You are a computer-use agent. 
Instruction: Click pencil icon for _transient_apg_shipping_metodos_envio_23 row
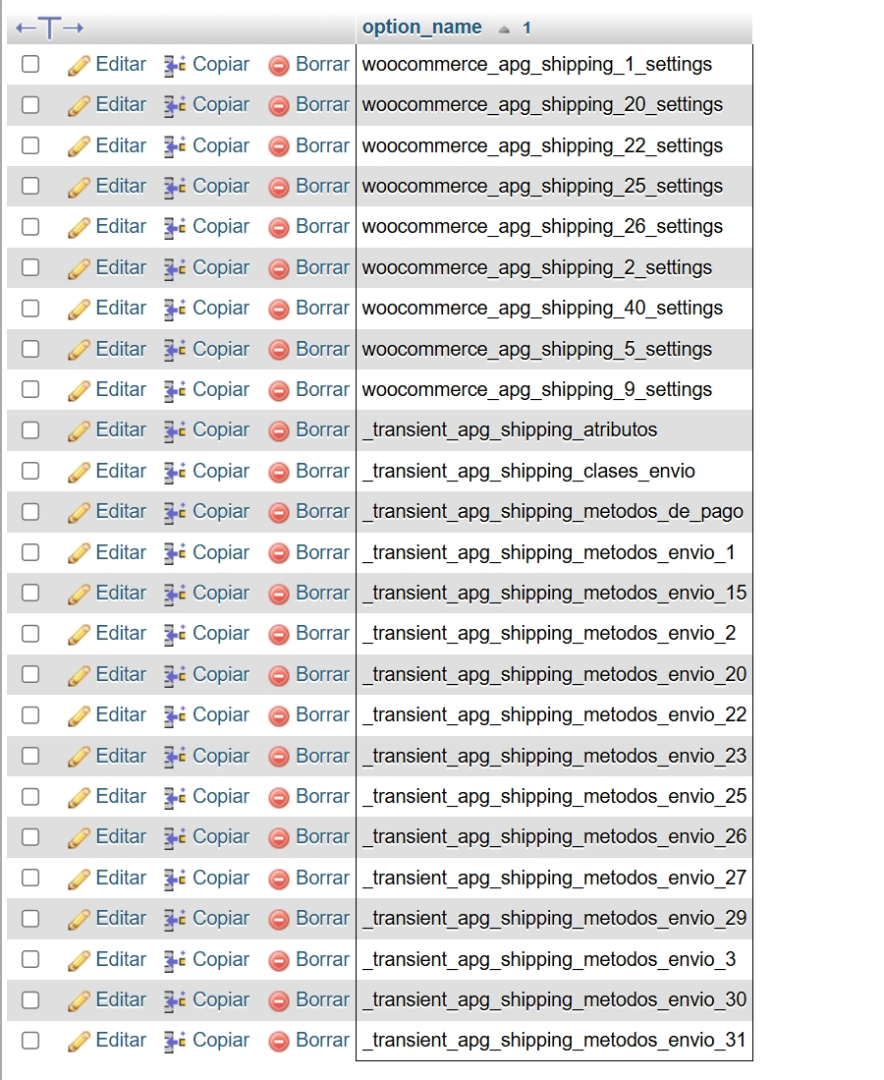pyautogui.click(x=79, y=756)
